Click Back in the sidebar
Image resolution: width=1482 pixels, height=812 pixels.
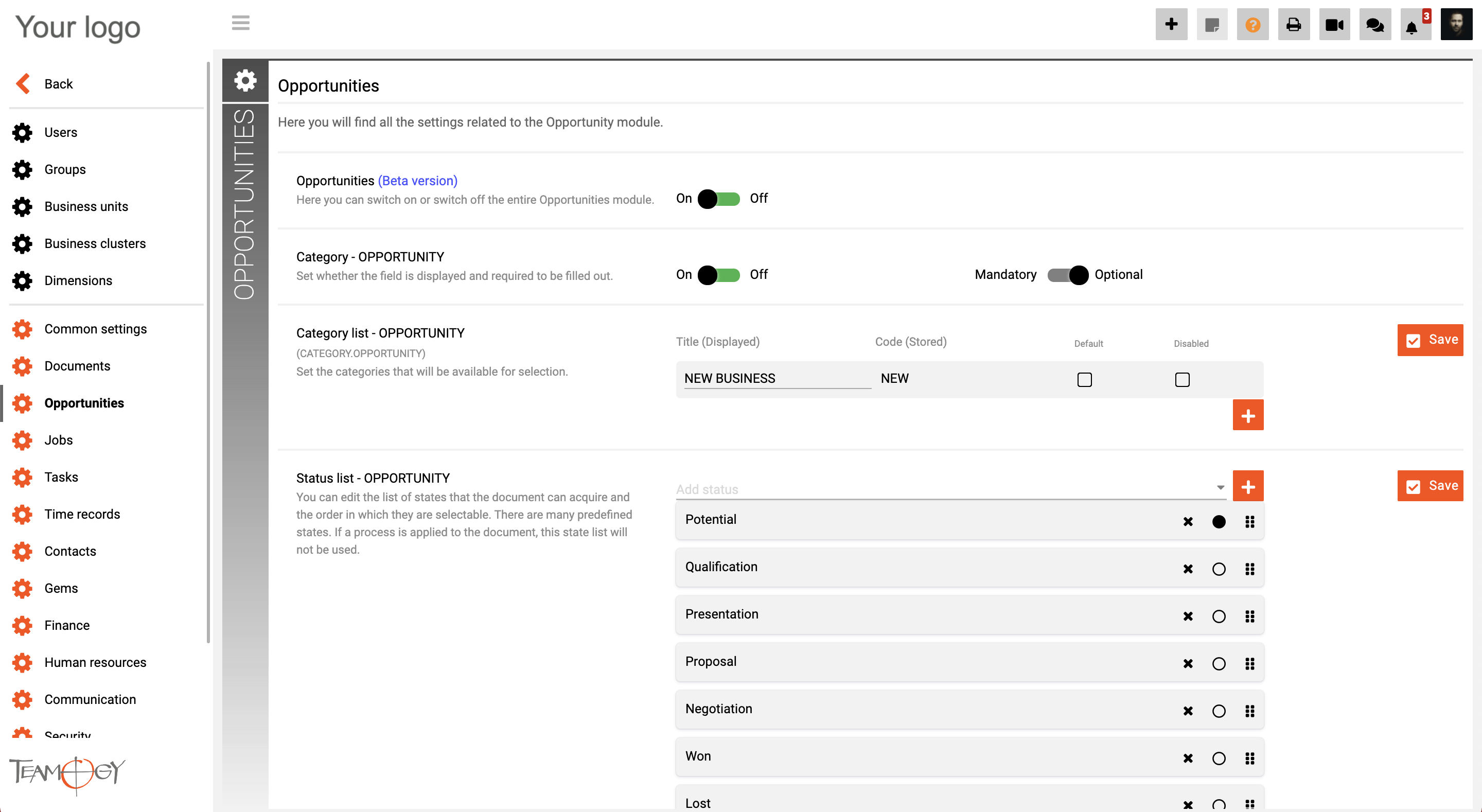coord(59,84)
